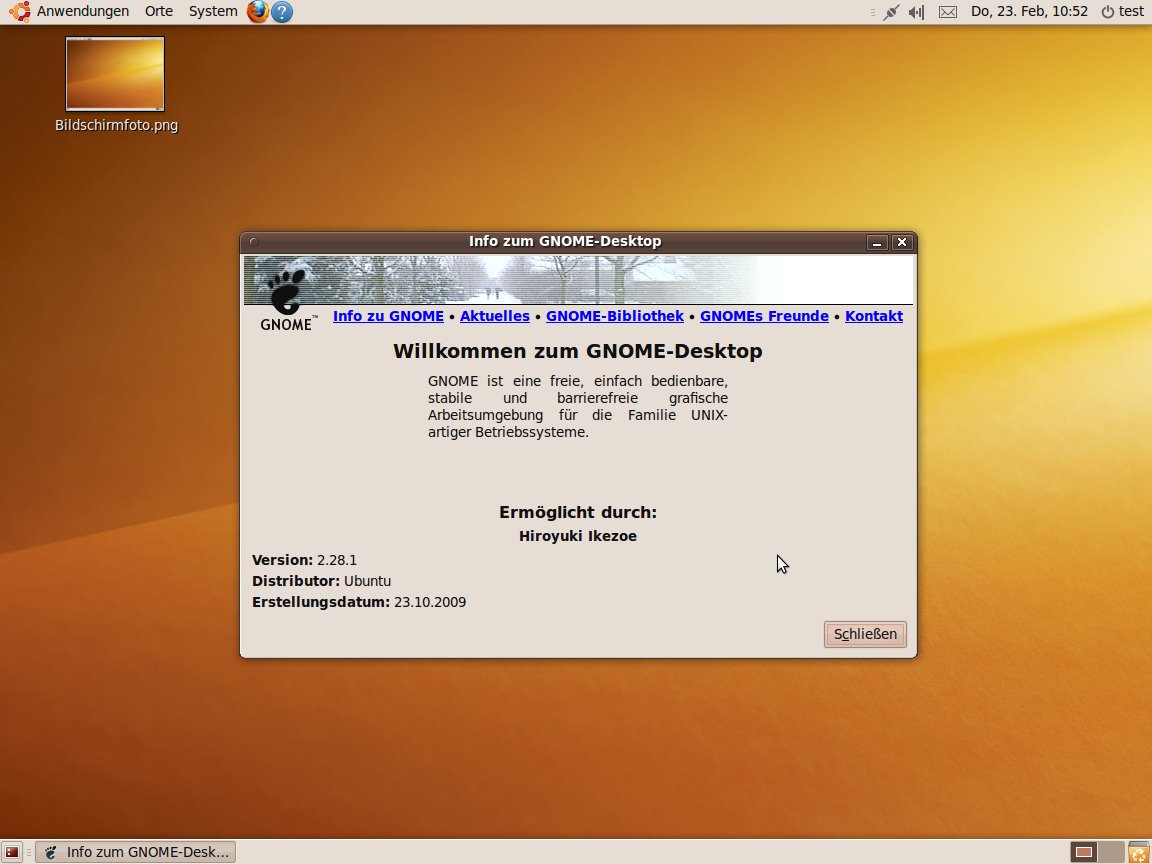Open the Aktuelles link
1152x864 pixels.
(x=494, y=316)
